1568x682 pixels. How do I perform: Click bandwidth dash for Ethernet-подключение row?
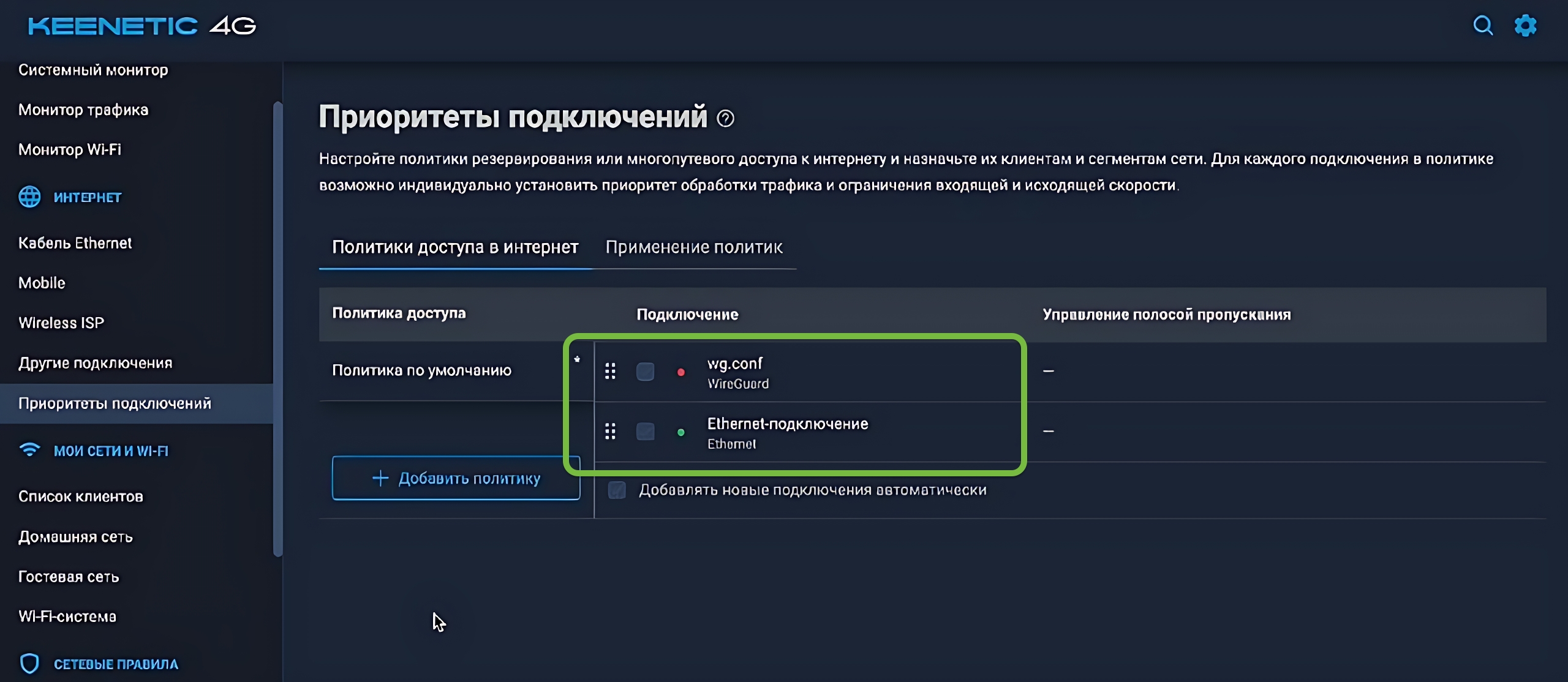(x=1049, y=431)
